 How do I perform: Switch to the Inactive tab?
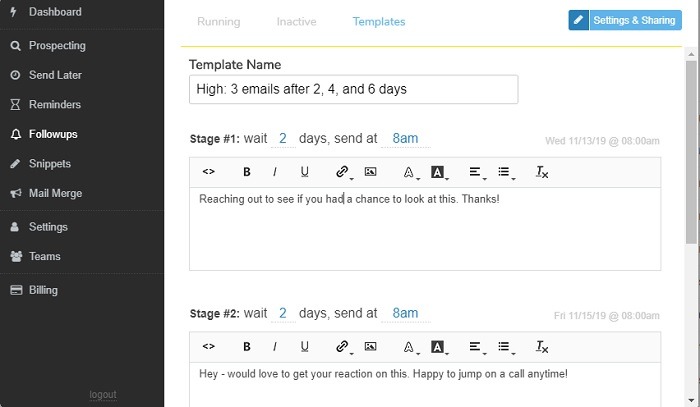(297, 21)
